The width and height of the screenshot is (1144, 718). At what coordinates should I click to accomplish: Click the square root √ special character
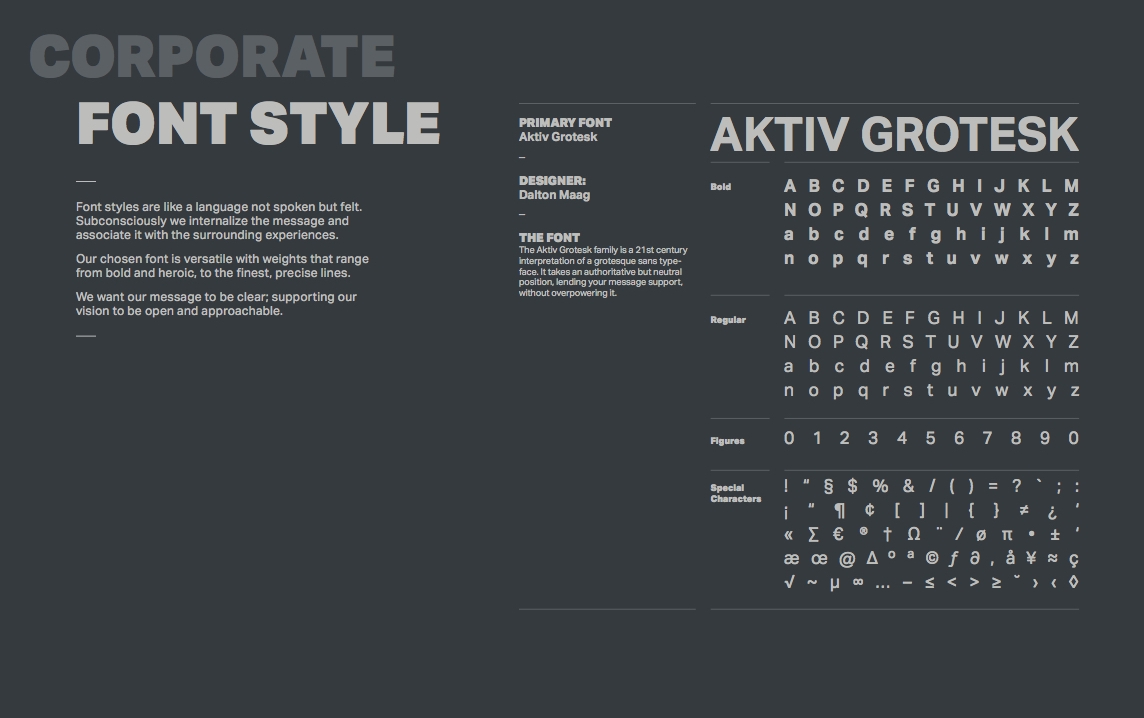click(x=789, y=582)
